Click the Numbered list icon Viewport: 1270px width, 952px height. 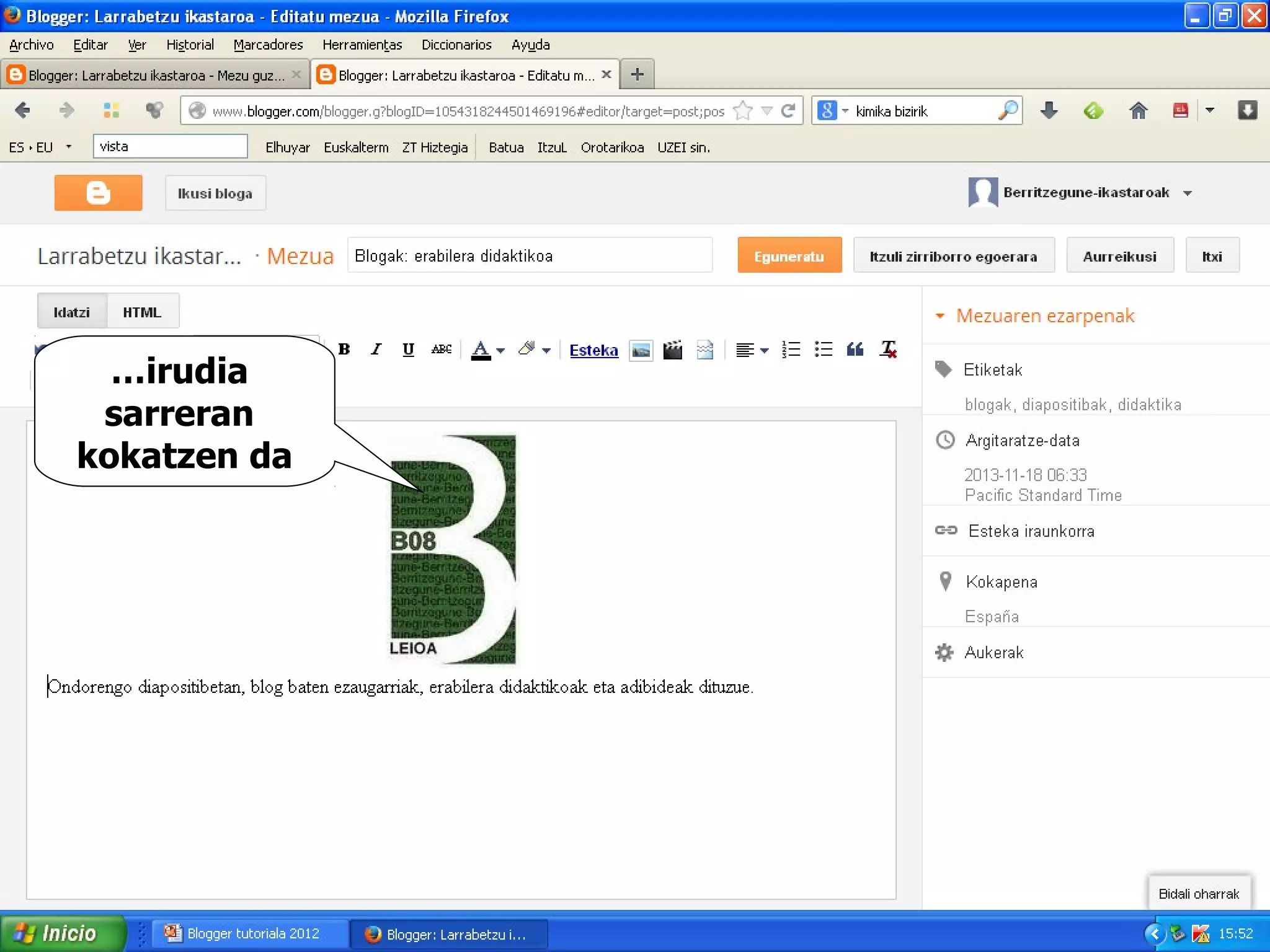coord(791,350)
